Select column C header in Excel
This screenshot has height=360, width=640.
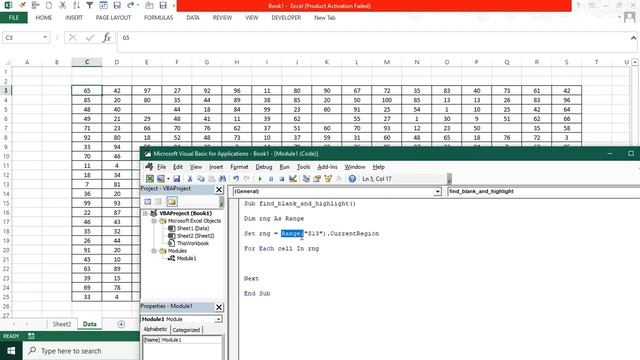87,62
